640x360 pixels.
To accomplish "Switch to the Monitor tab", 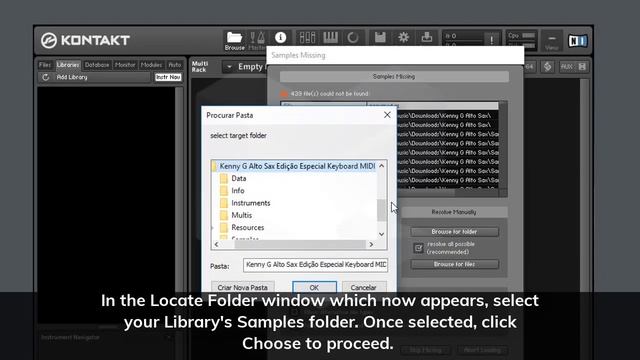I will point(125,65).
